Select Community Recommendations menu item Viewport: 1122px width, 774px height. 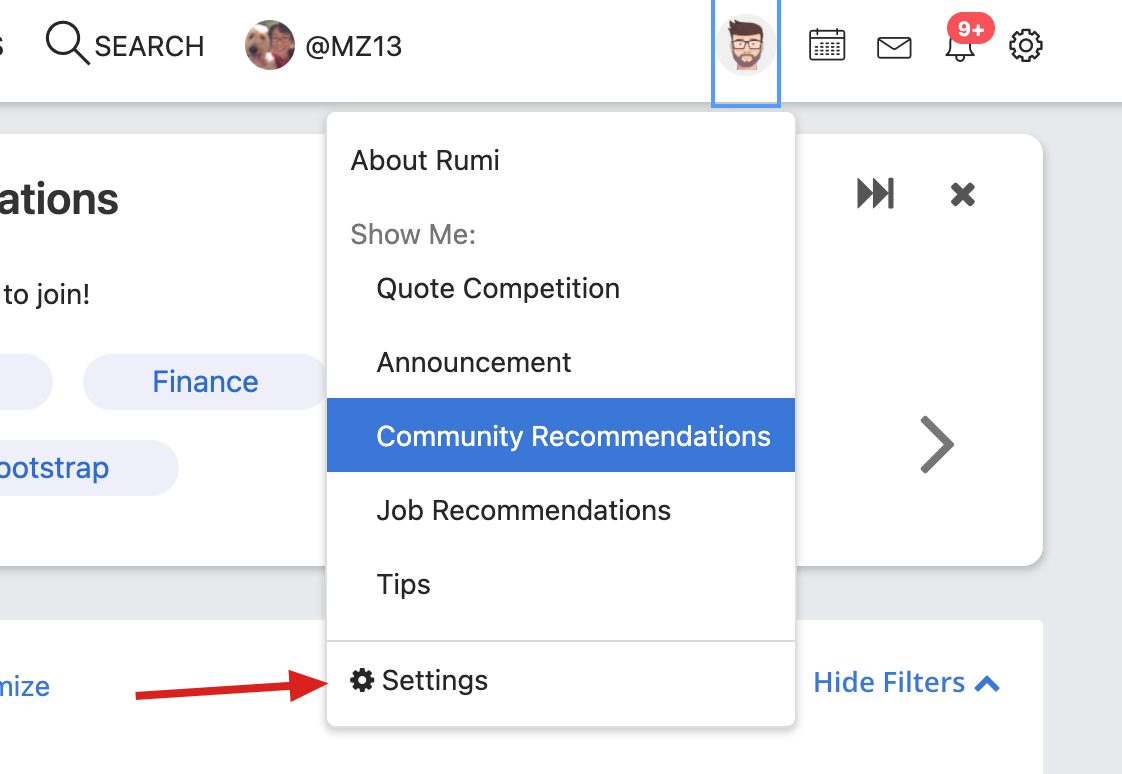tap(561, 436)
